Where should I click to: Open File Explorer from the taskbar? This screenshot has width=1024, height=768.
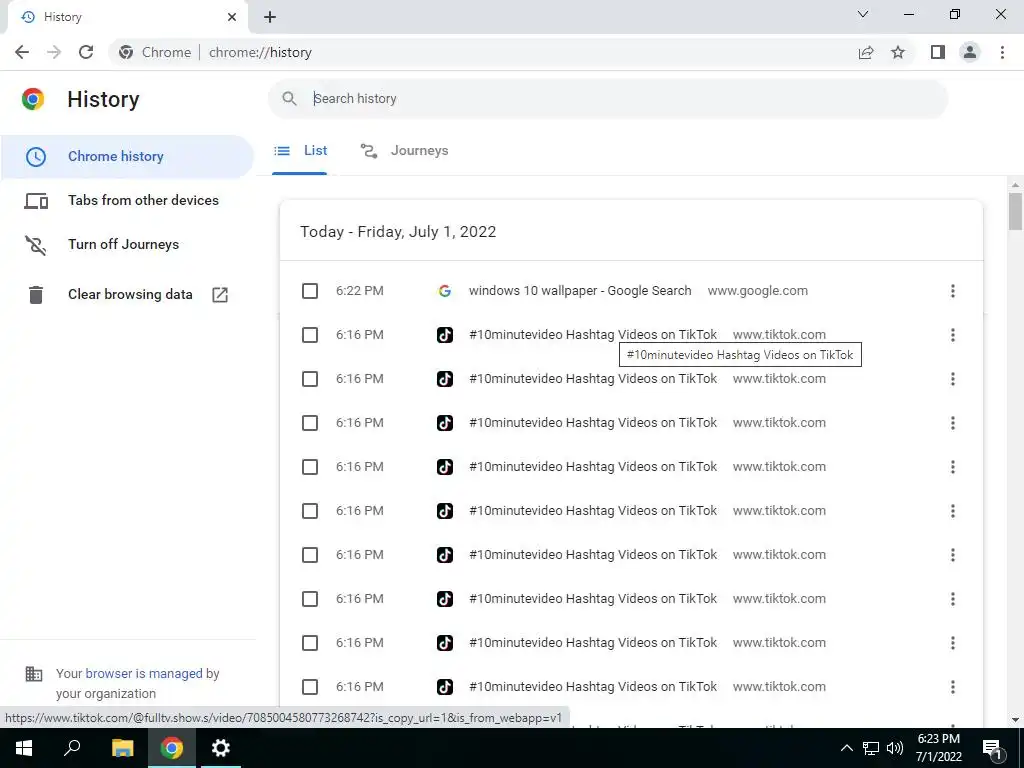click(122, 748)
